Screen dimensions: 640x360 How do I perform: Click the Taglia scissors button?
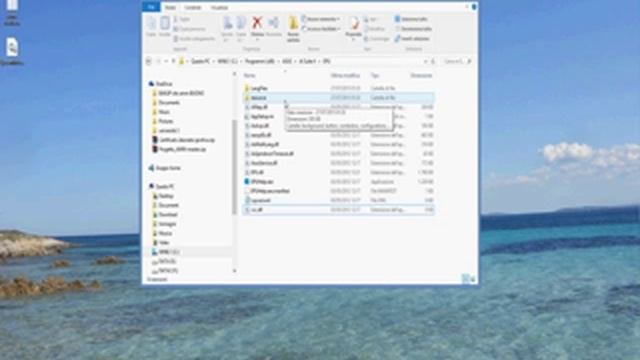pyautogui.click(x=182, y=19)
